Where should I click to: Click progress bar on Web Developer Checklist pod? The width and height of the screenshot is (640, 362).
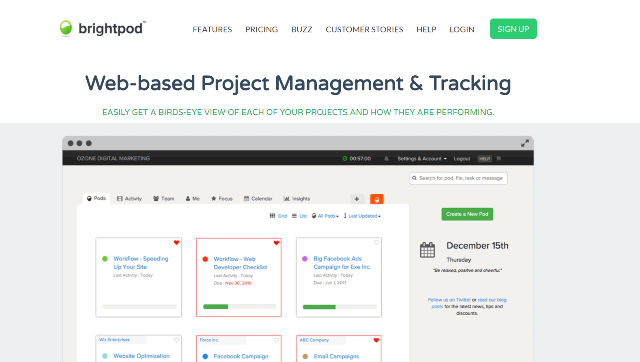click(240, 306)
